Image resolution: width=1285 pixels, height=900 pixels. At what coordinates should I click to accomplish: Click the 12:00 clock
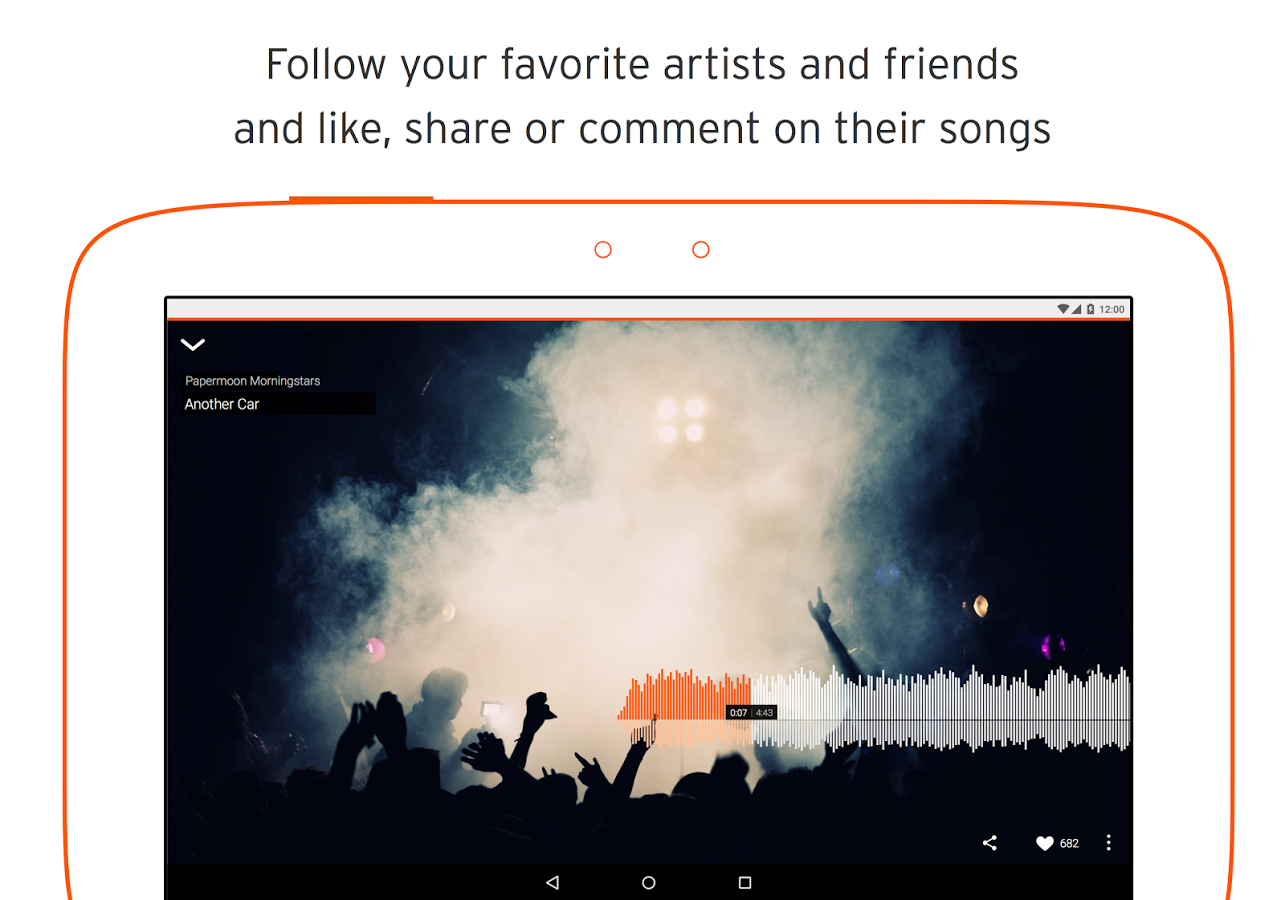(1112, 309)
